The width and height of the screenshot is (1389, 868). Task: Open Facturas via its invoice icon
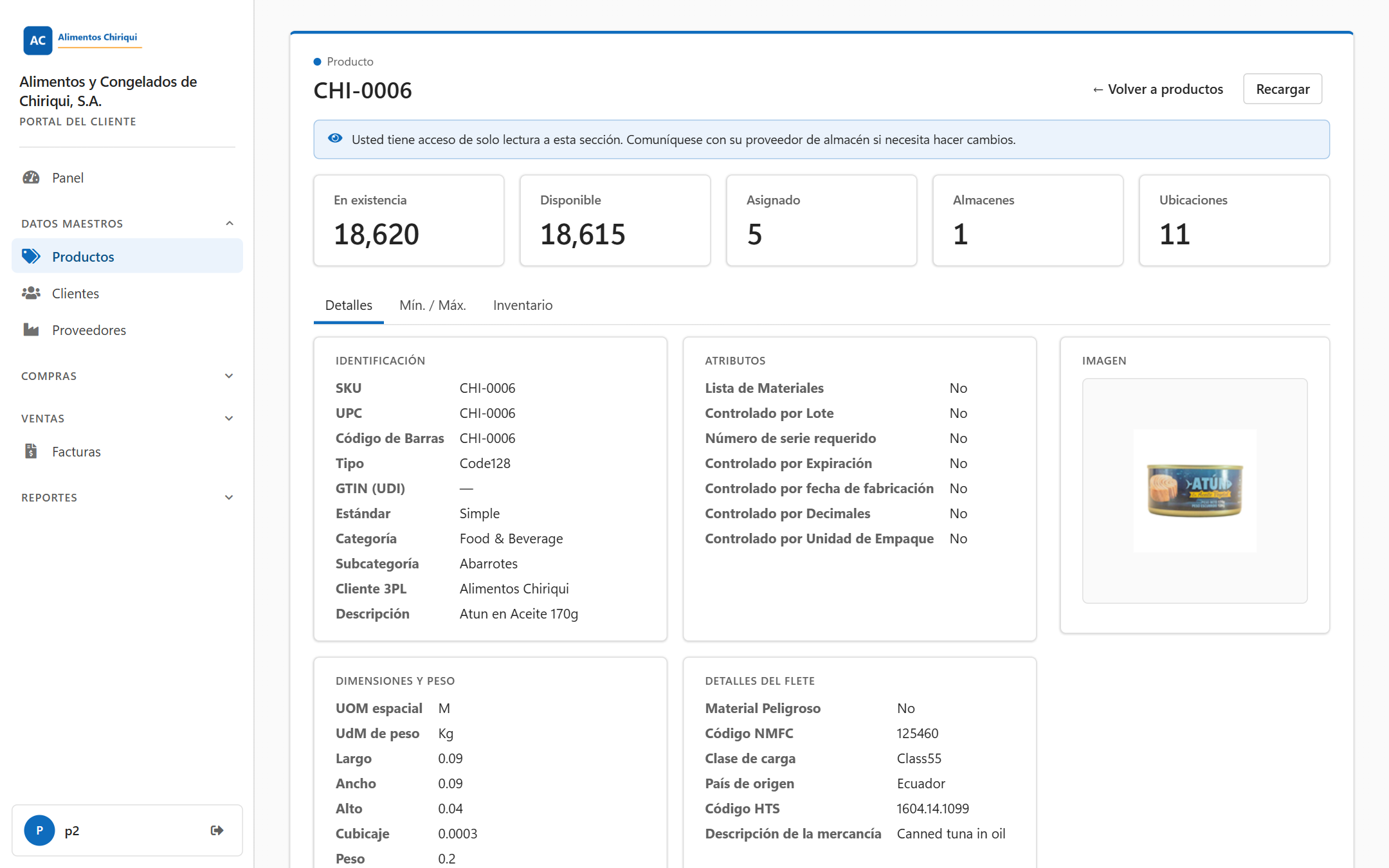click(31, 451)
